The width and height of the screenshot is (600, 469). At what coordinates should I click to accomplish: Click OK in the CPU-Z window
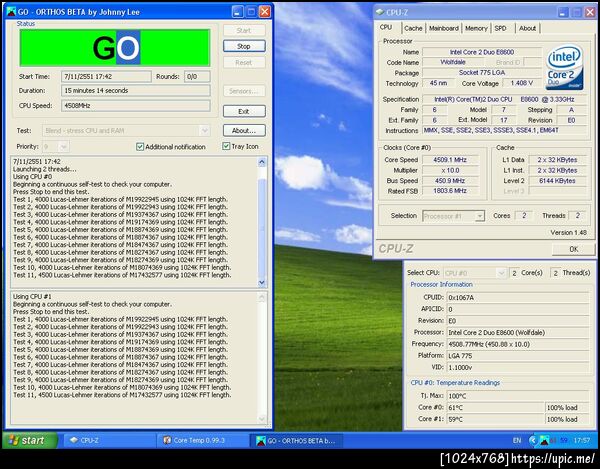(x=573, y=249)
